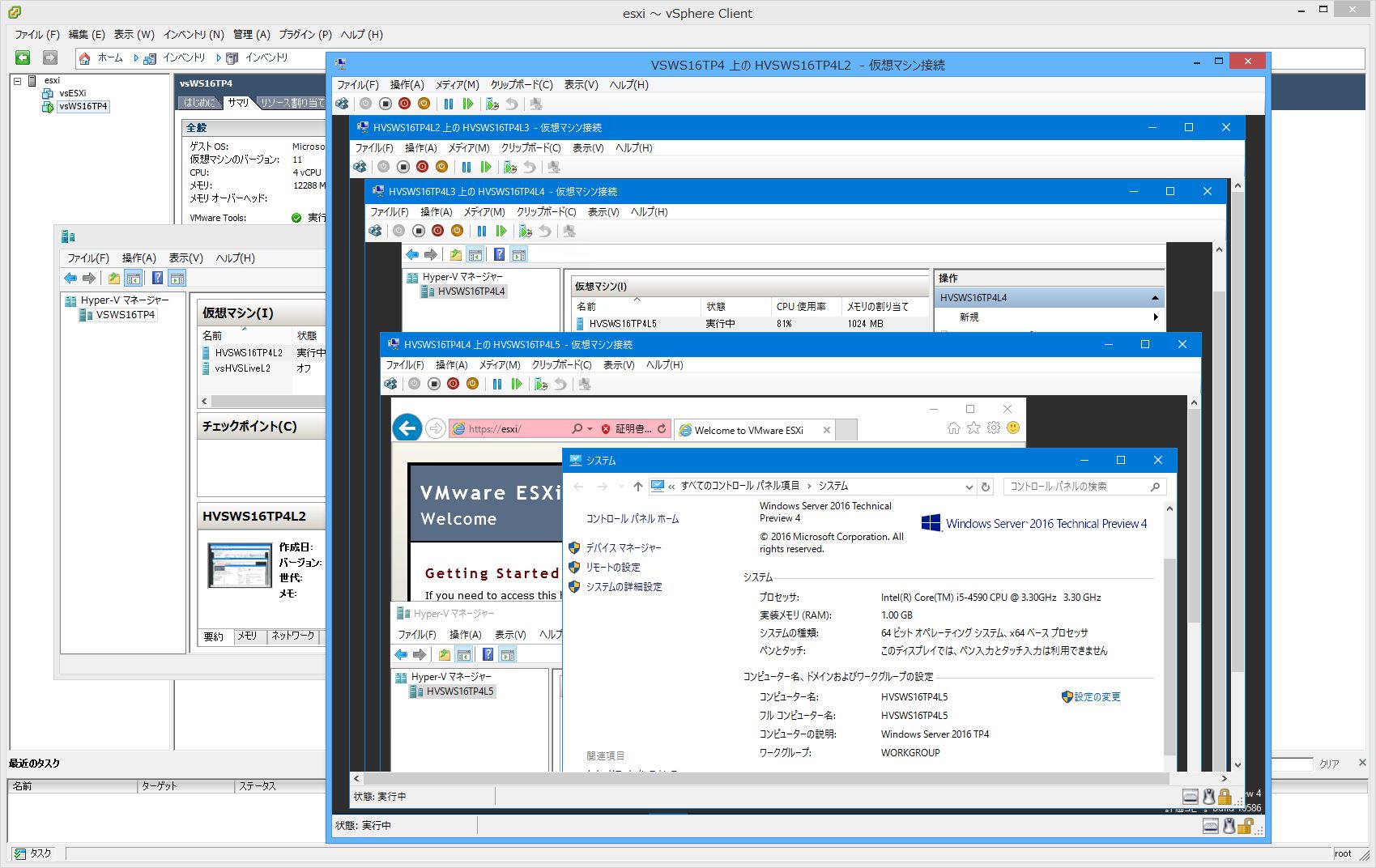Select the HVSWS16TP4L5 row showing 81% CPU
The image size is (1376, 868).
click(x=751, y=323)
